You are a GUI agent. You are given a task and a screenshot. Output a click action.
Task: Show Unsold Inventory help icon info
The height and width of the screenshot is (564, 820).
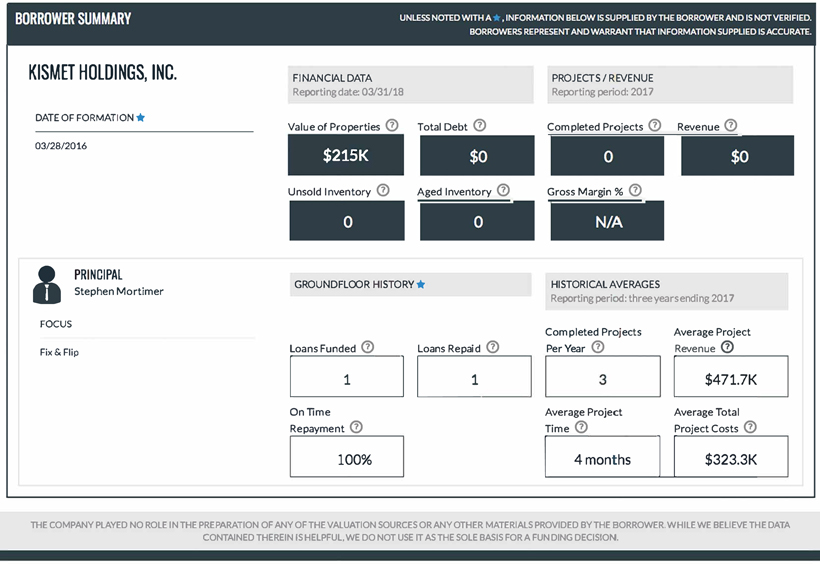coord(384,191)
